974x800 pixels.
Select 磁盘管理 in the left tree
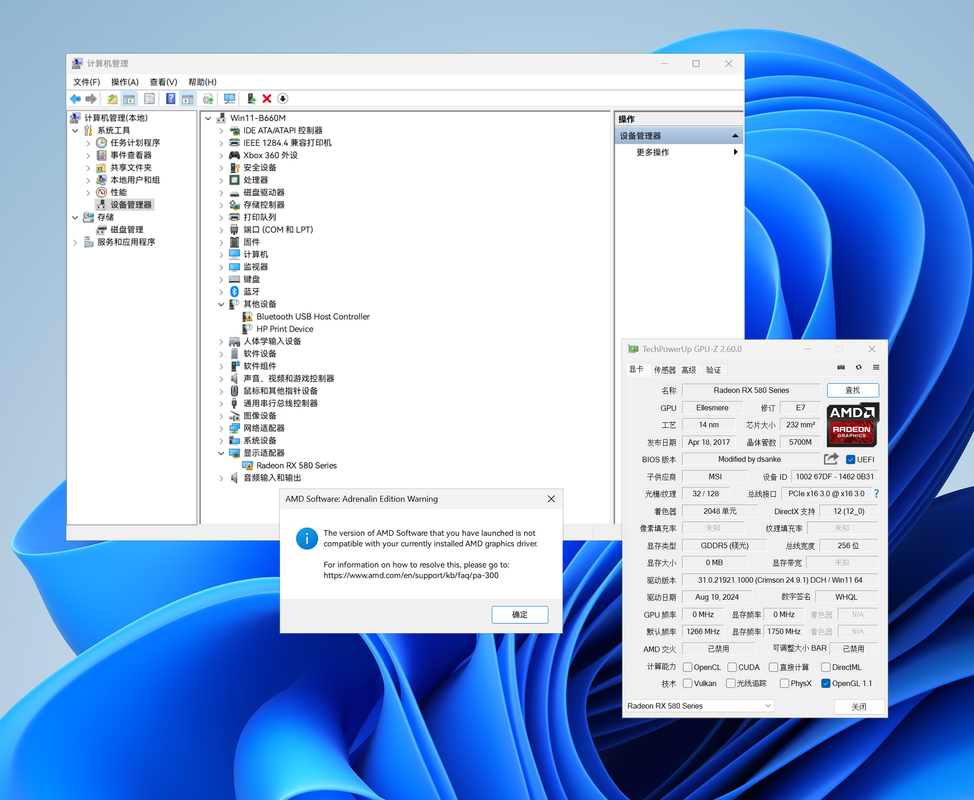(127, 229)
